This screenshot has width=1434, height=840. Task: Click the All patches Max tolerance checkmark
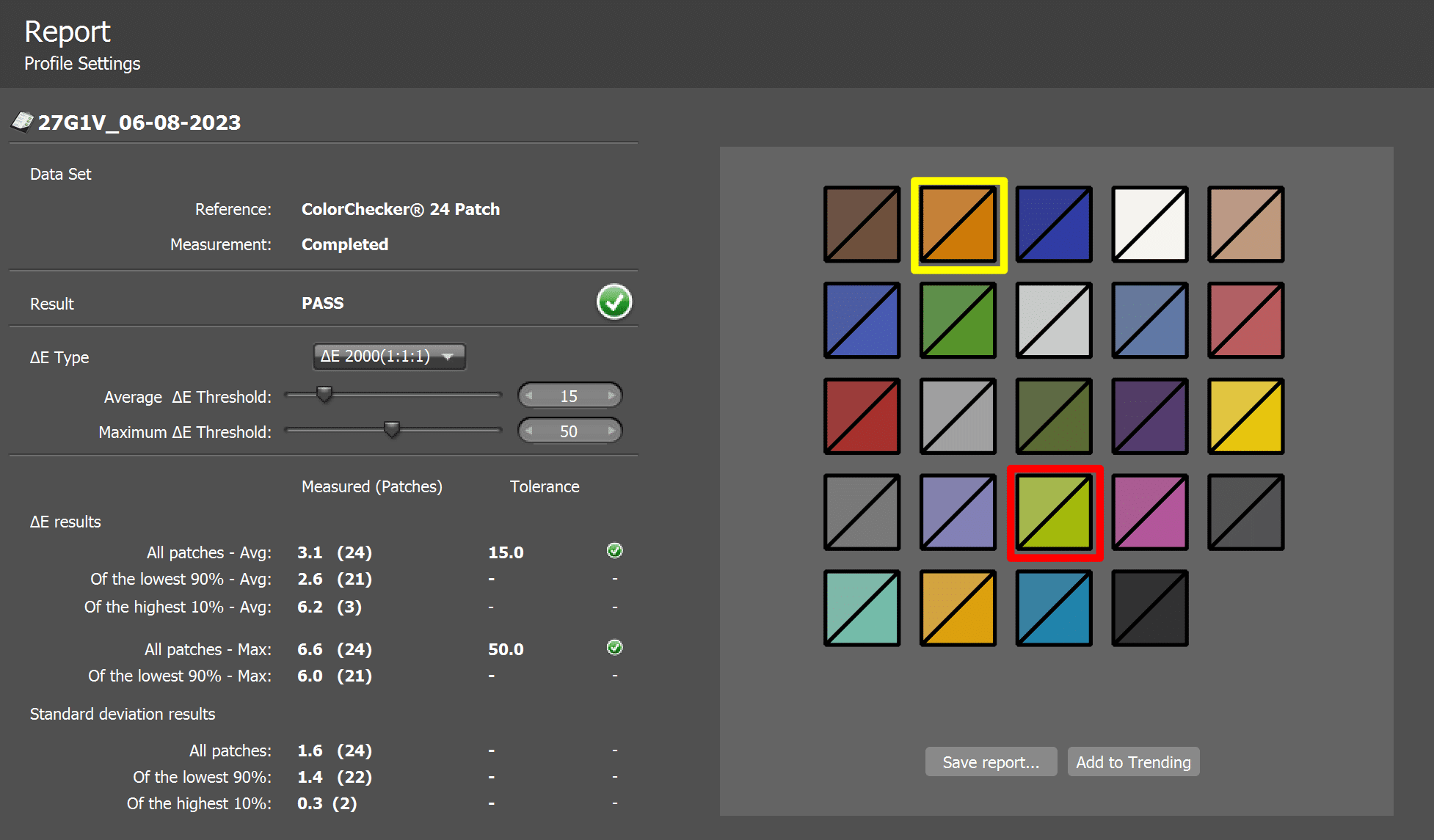coord(614,648)
